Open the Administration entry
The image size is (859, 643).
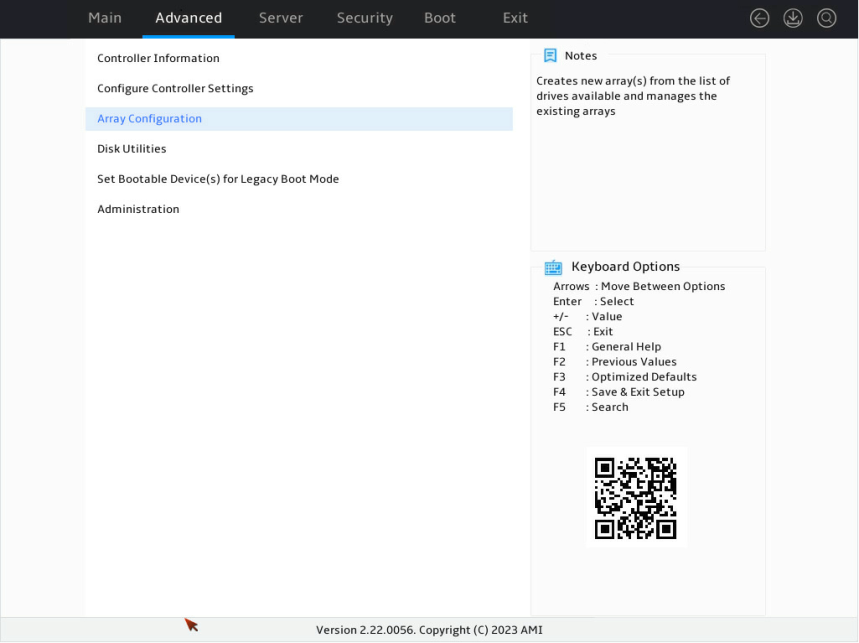(299, 209)
